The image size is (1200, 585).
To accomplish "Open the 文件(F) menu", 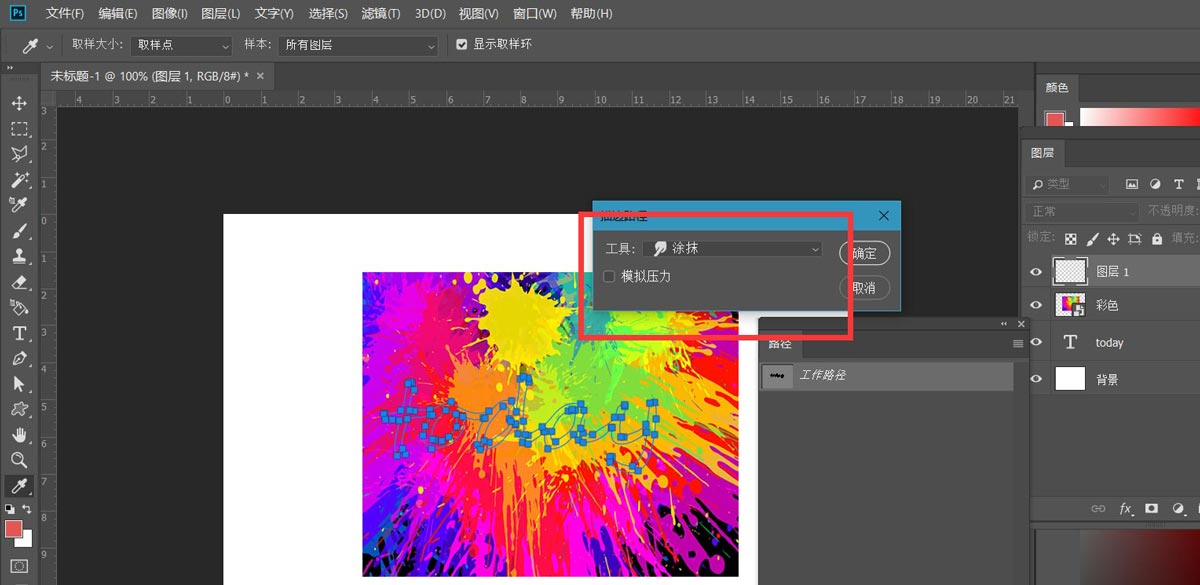I will (65, 14).
